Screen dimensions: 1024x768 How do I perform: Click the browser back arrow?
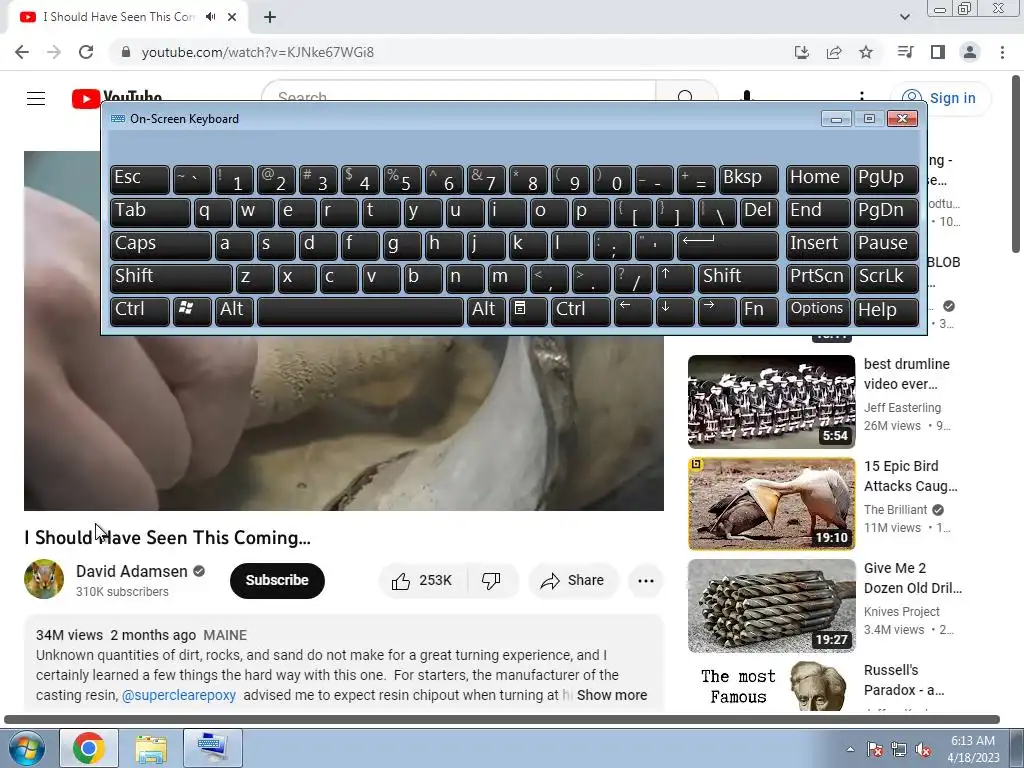22,52
